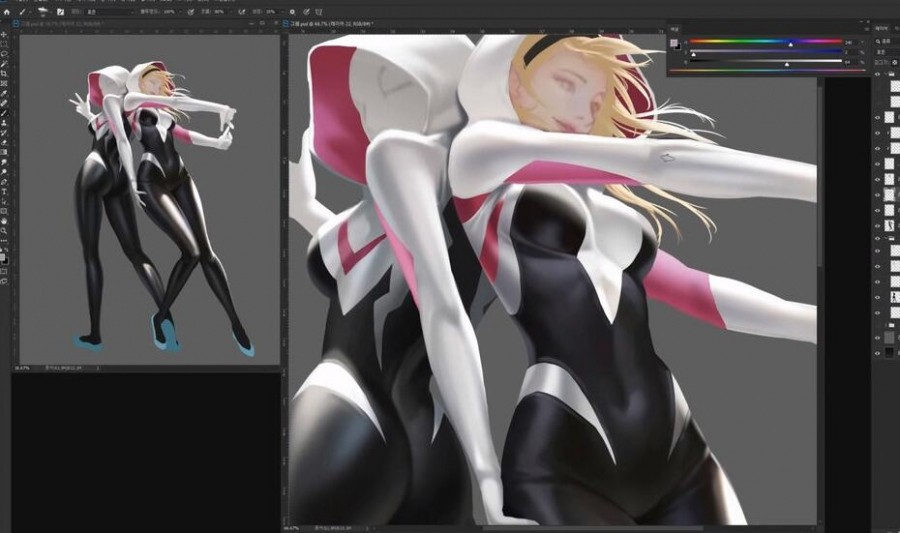
Task: Toggle pressure for opacity
Action: click(191, 12)
